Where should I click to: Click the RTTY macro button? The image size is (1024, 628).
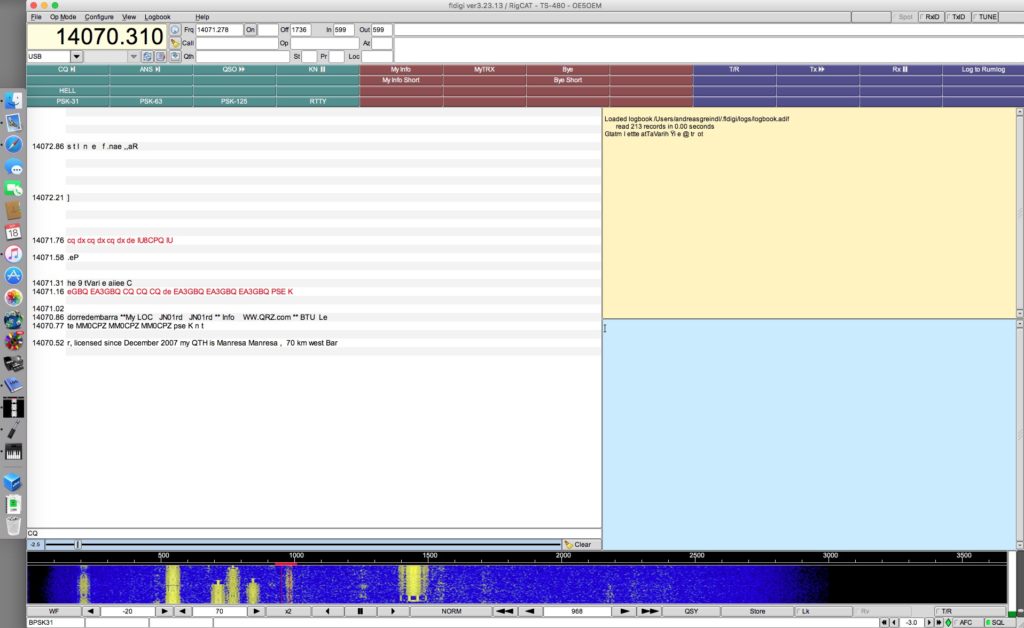coord(318,101)
